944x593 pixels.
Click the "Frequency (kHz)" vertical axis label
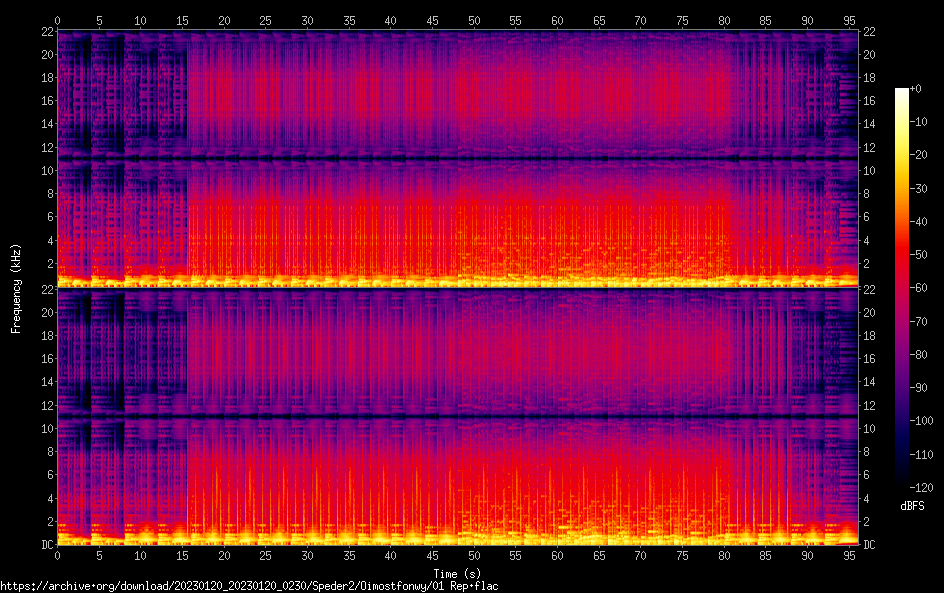[16, 288]
